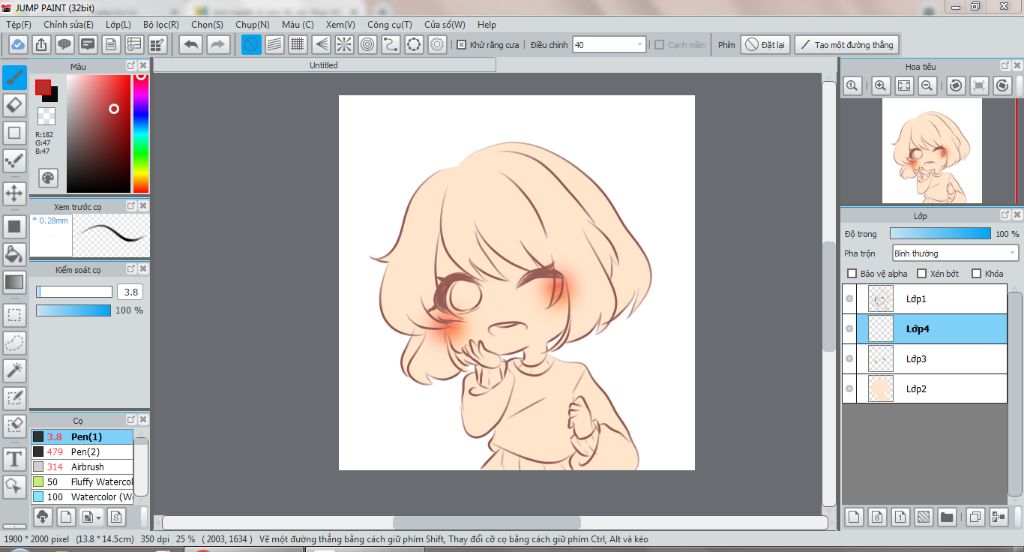
Task: Enable curve snap
Action: tap(391, 44)
